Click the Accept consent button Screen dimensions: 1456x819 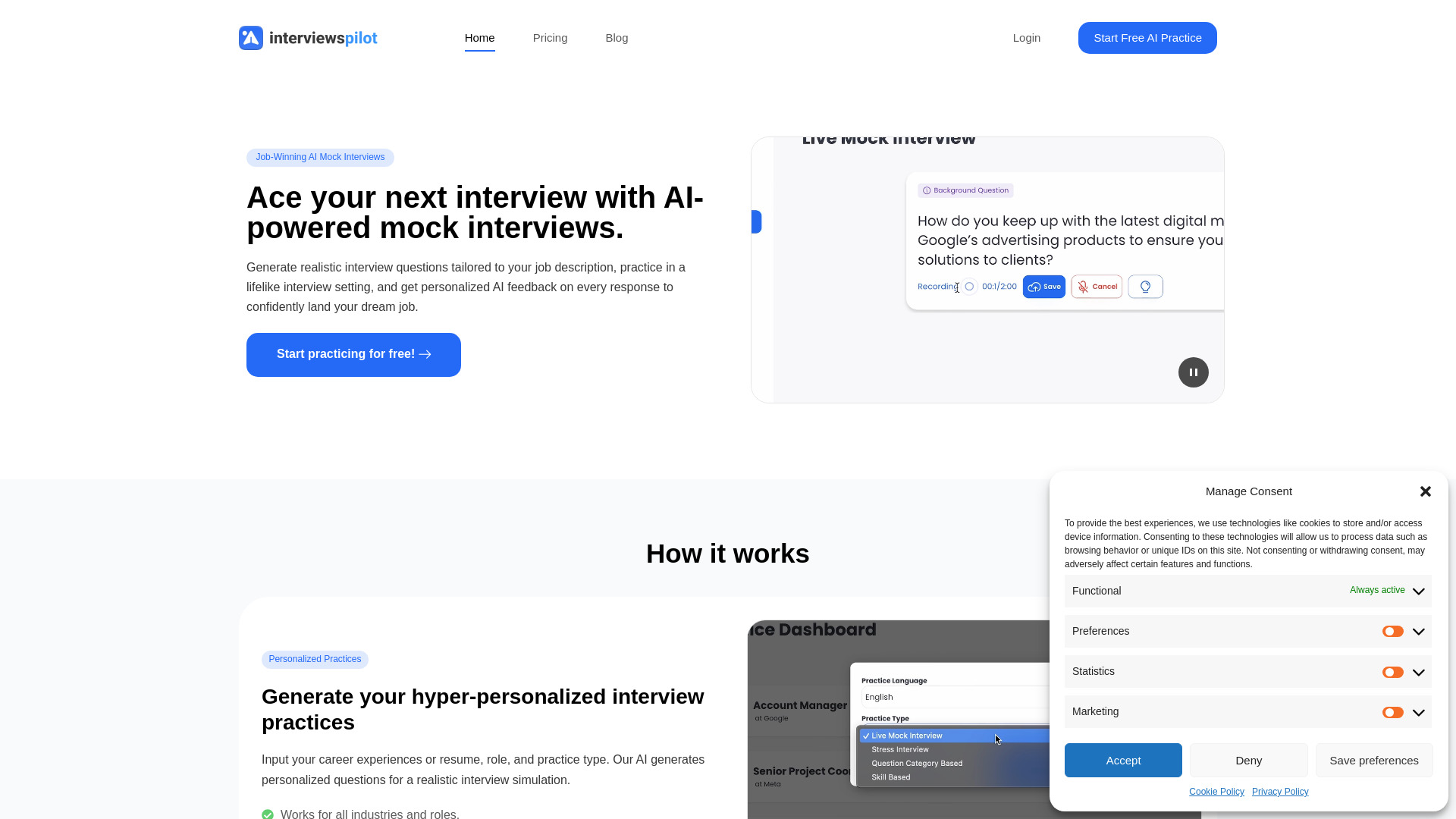click(1123, 760)
